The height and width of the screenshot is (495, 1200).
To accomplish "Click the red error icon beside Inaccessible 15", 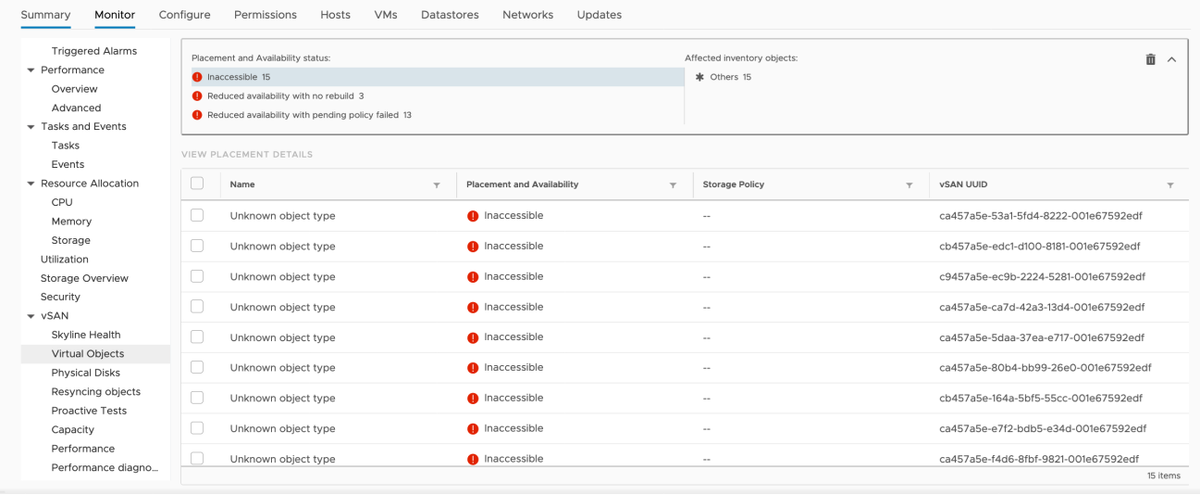I will 197,77.
